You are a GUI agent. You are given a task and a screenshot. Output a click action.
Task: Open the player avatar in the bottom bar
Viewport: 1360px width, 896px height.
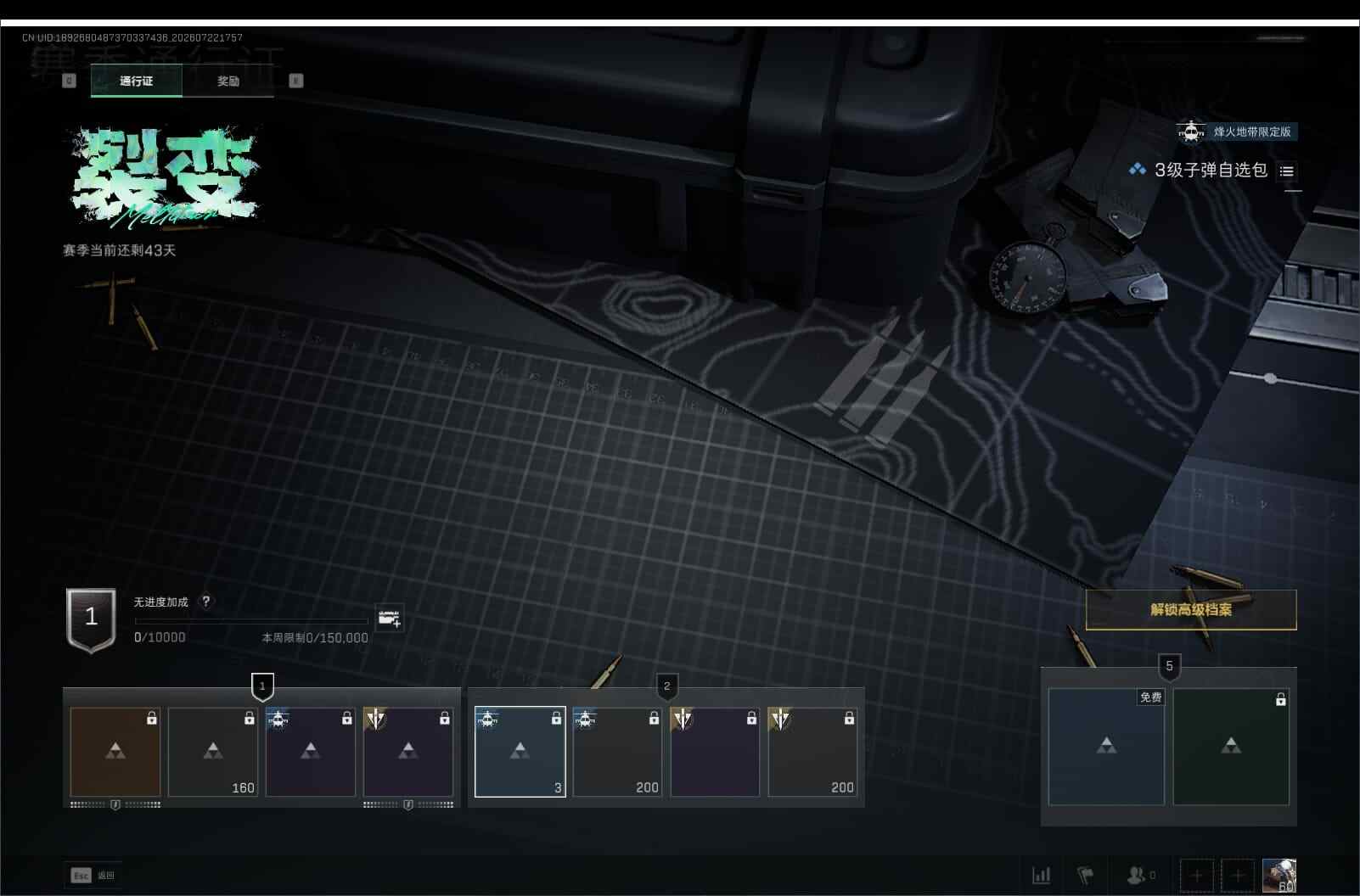pyautogui.click(x=1279, y=875)
